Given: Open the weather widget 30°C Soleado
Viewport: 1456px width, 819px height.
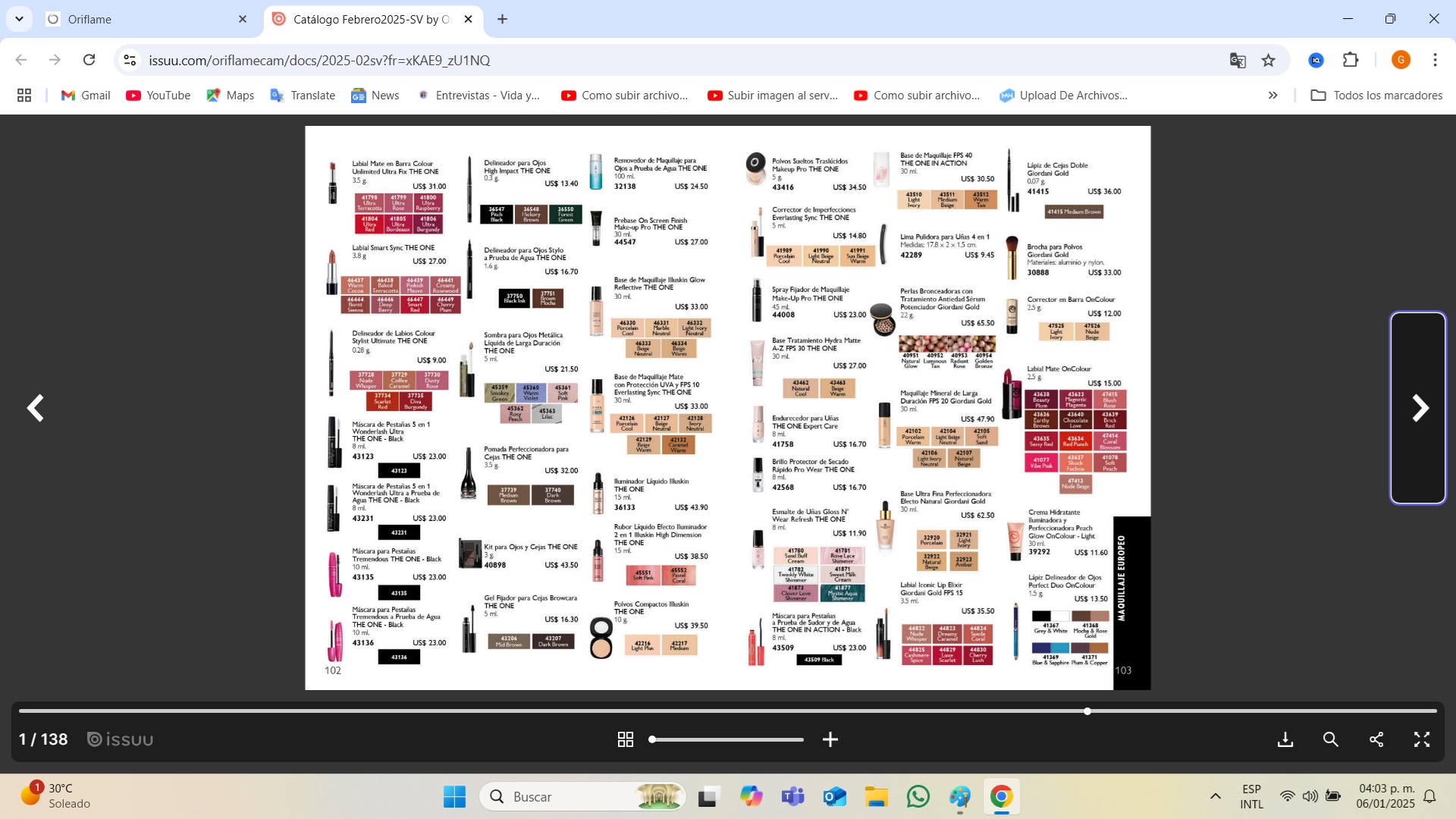Looking at the screenshot, I should point(57,796).
